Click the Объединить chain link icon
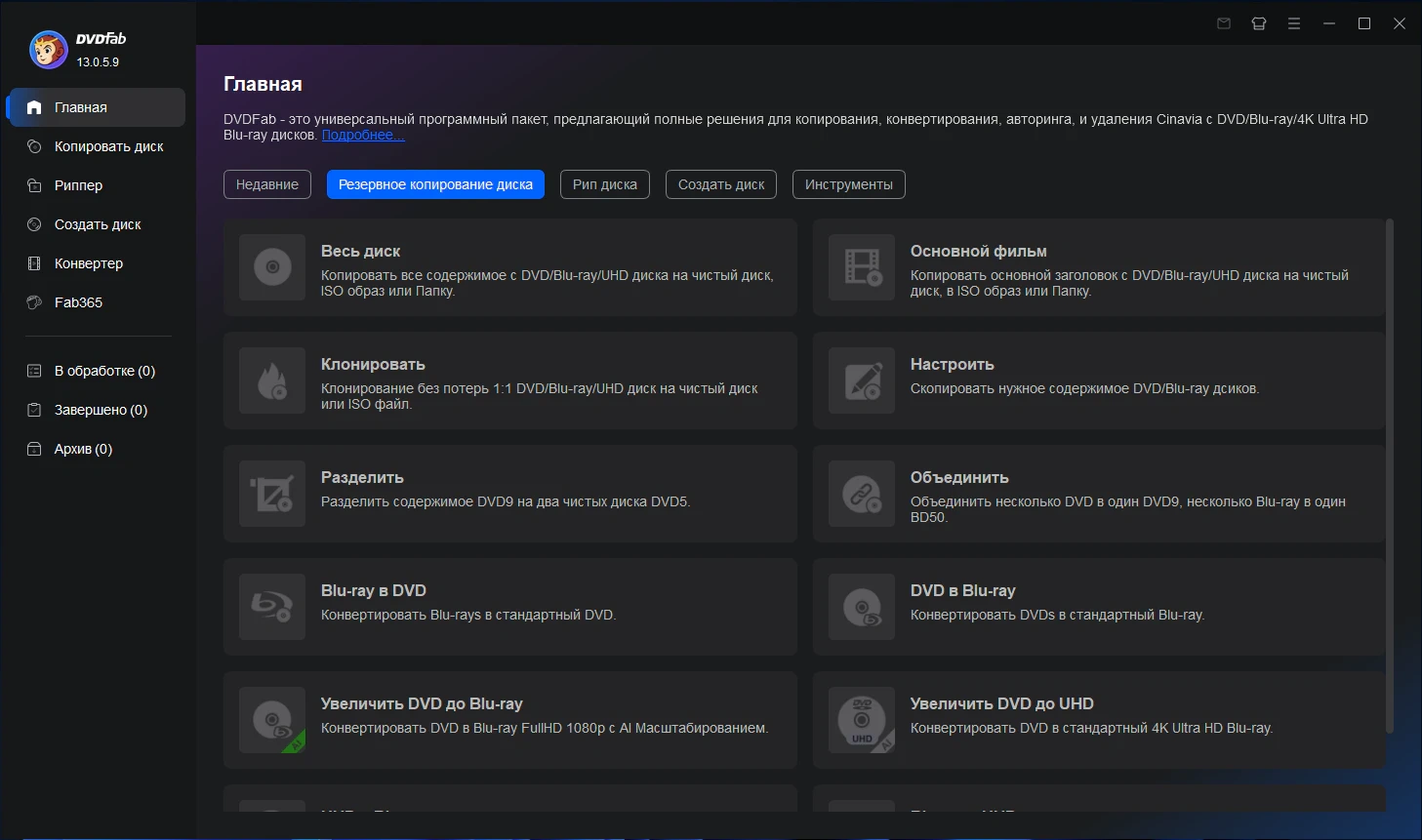The width and height of the screenshot is (1422, 840). (862, 494)
